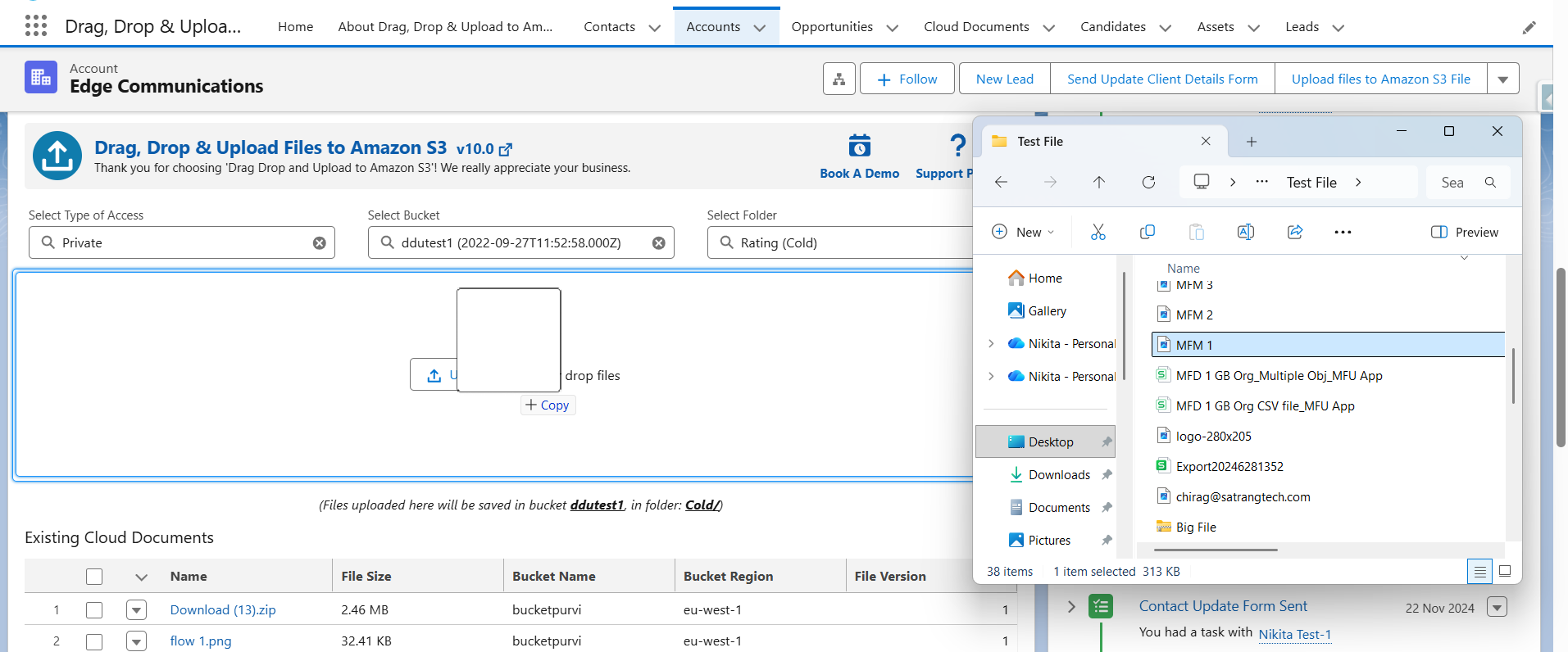Viewport: 1568px width, 652px height.
Task: Show more account actions dropdown
Action: [x=1503, y=79]
